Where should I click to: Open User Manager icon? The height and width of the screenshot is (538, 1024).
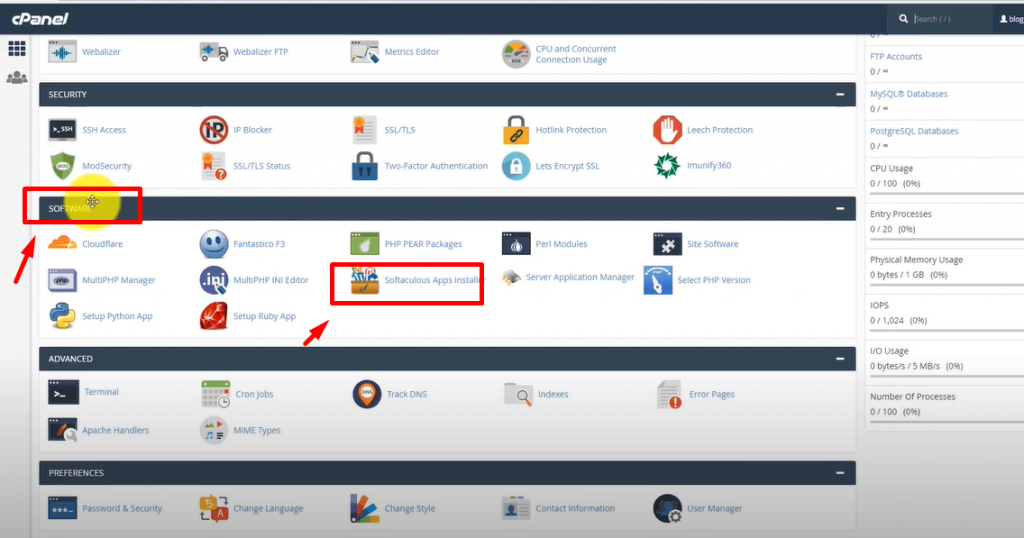click(x=667, y=509)
